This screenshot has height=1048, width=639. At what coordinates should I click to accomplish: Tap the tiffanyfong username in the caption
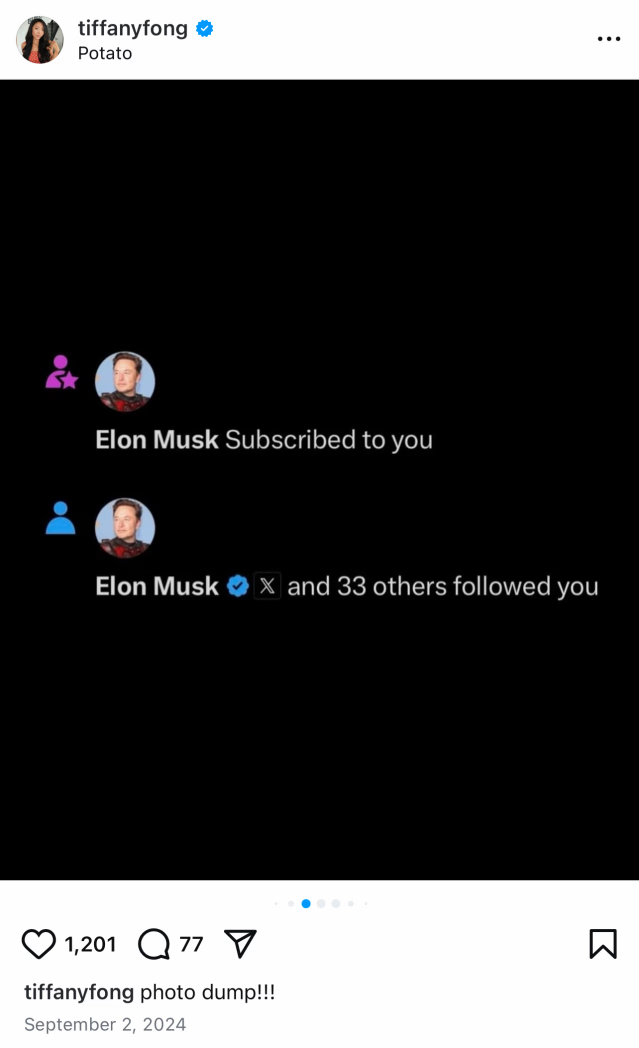(x=79, y=992)
